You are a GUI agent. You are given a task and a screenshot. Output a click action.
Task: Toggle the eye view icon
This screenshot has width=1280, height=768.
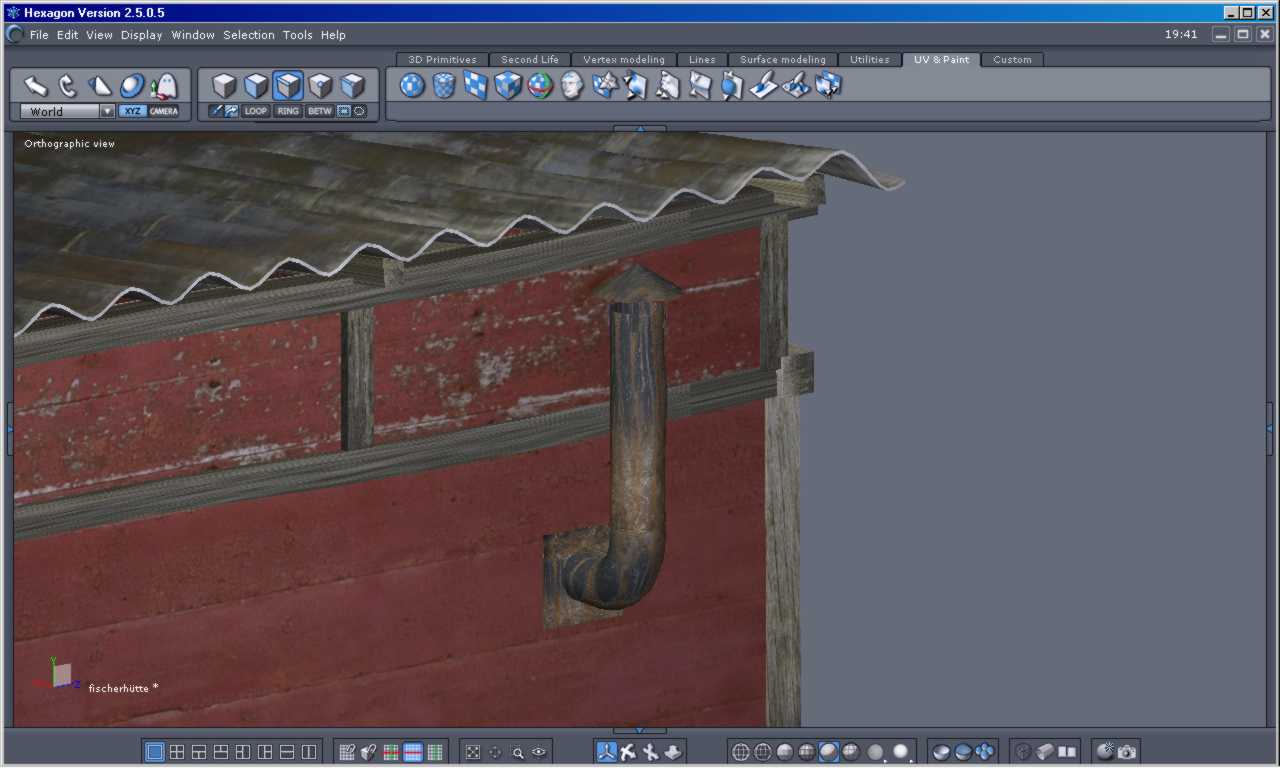click(539, 752)
